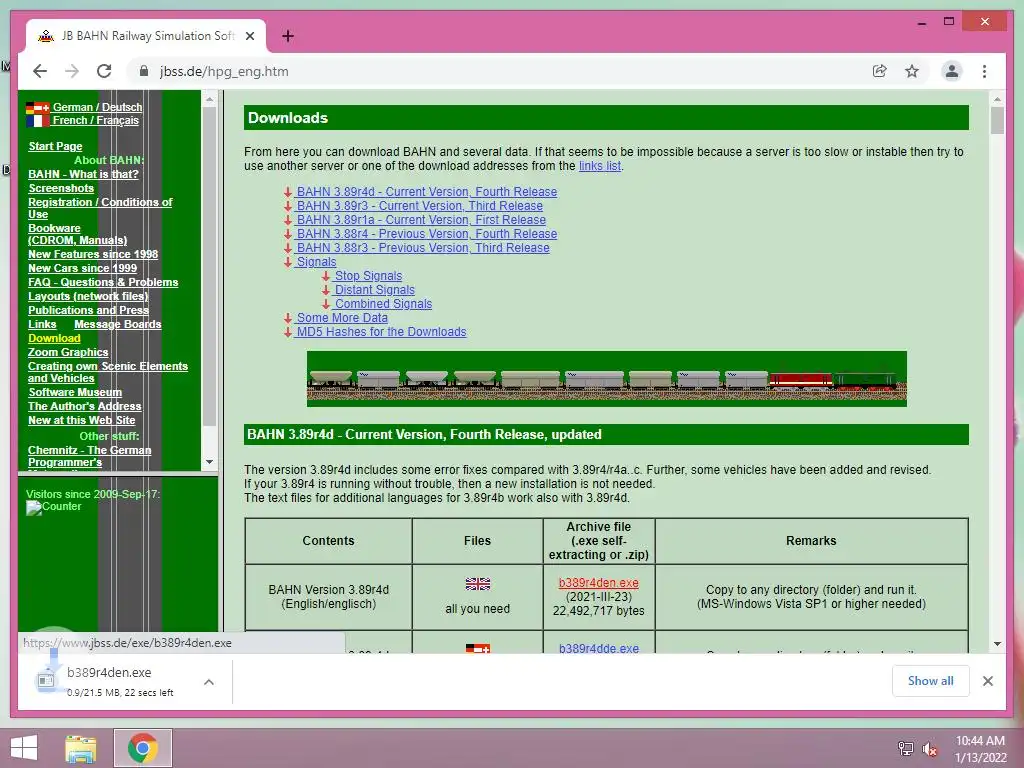Viewport: 1024px width, 768px height.
Task: Jump to MD5 Hashes for the Downloads
Action: pos(381,332)
